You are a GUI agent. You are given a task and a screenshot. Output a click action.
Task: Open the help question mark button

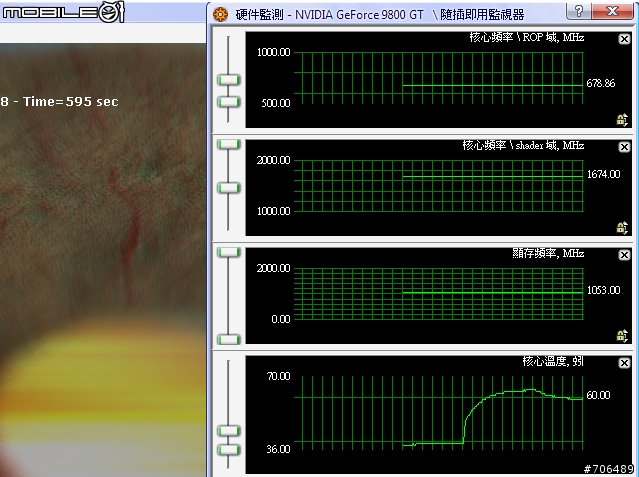tap(579, 11)
